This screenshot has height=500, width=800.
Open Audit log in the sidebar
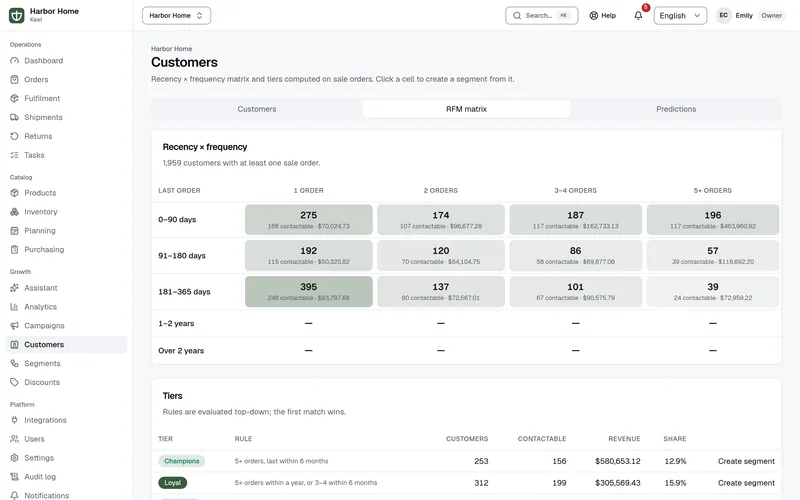click(x=66, y=477)
